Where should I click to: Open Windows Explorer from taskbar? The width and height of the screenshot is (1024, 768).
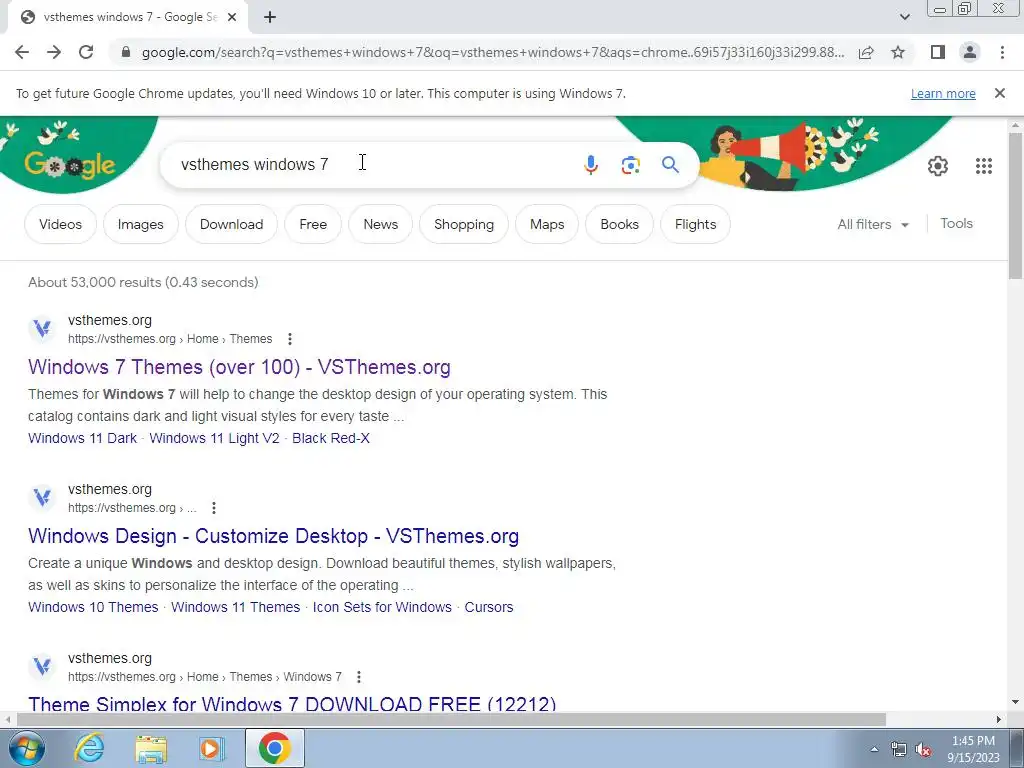click(151, 748)
